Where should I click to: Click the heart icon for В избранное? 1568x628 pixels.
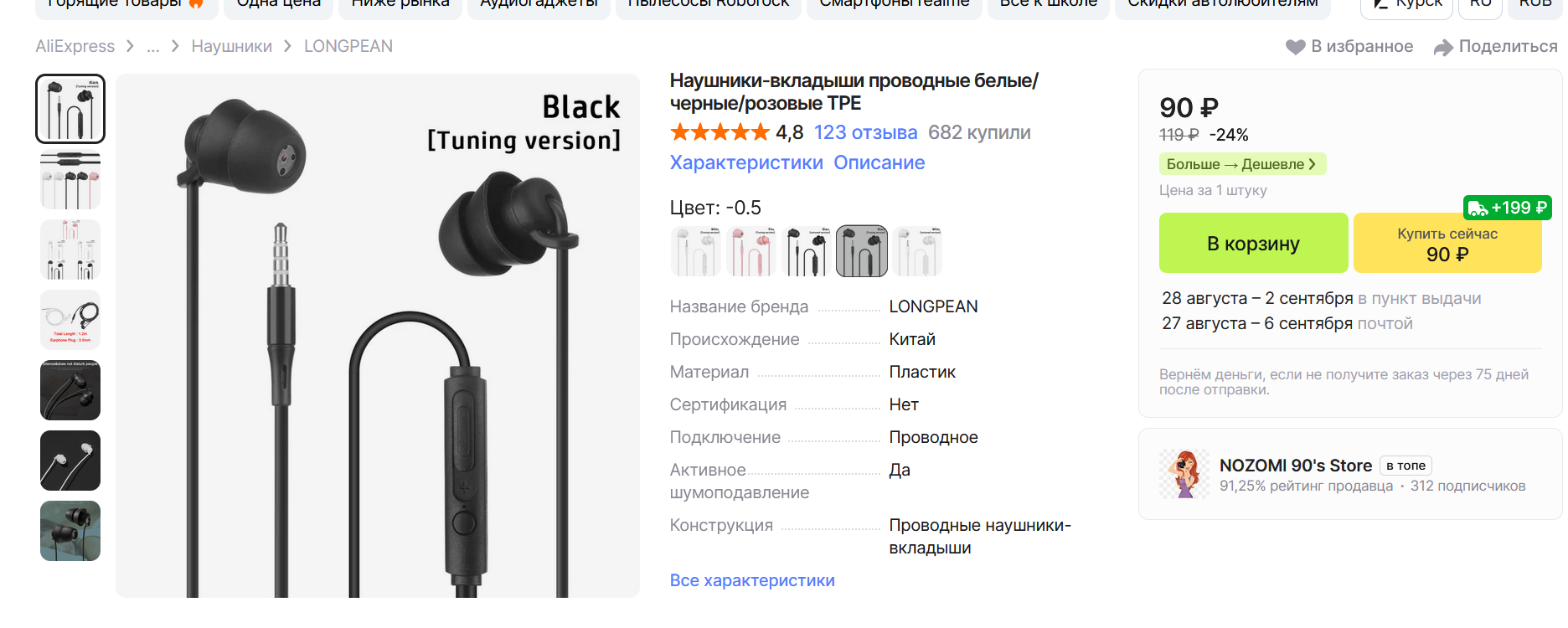(1295, 47)
